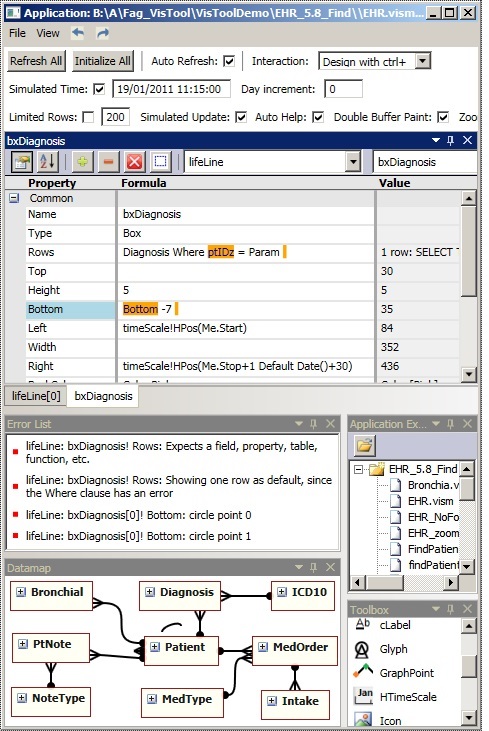Click the orange minus remove icon

pyautogui.click(x=108, y=162)
